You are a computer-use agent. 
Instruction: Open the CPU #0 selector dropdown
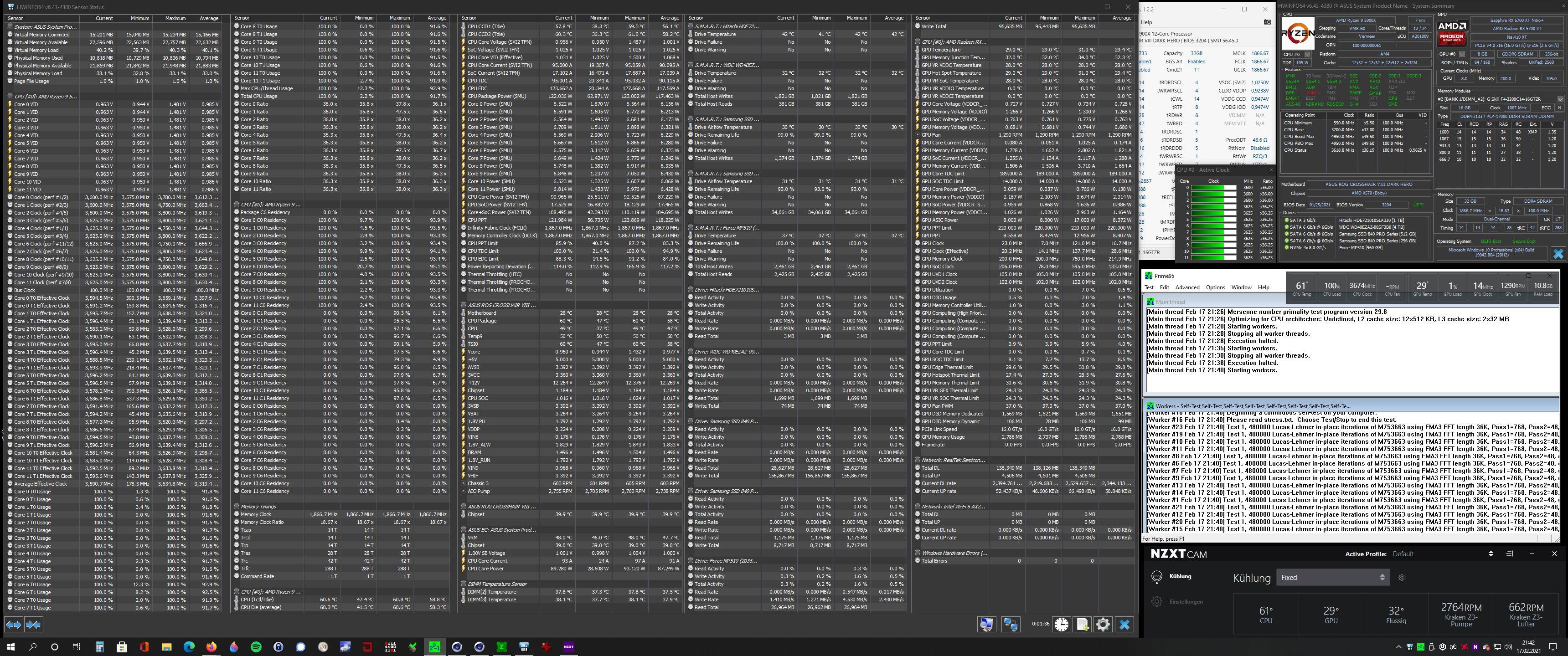pyautogui.click(x=1296, y=54)
